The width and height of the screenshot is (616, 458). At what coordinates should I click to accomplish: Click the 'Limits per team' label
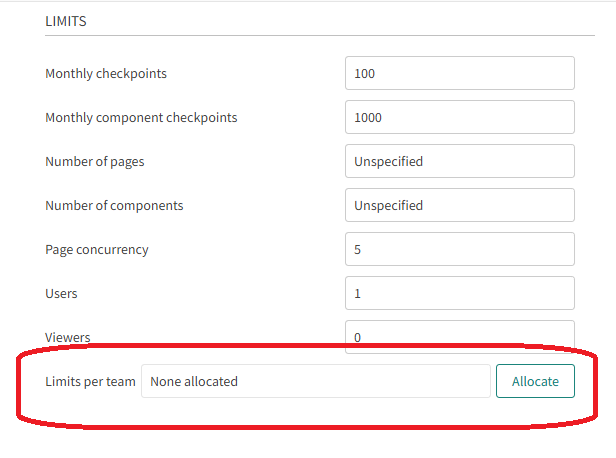(x=90, y=381)
